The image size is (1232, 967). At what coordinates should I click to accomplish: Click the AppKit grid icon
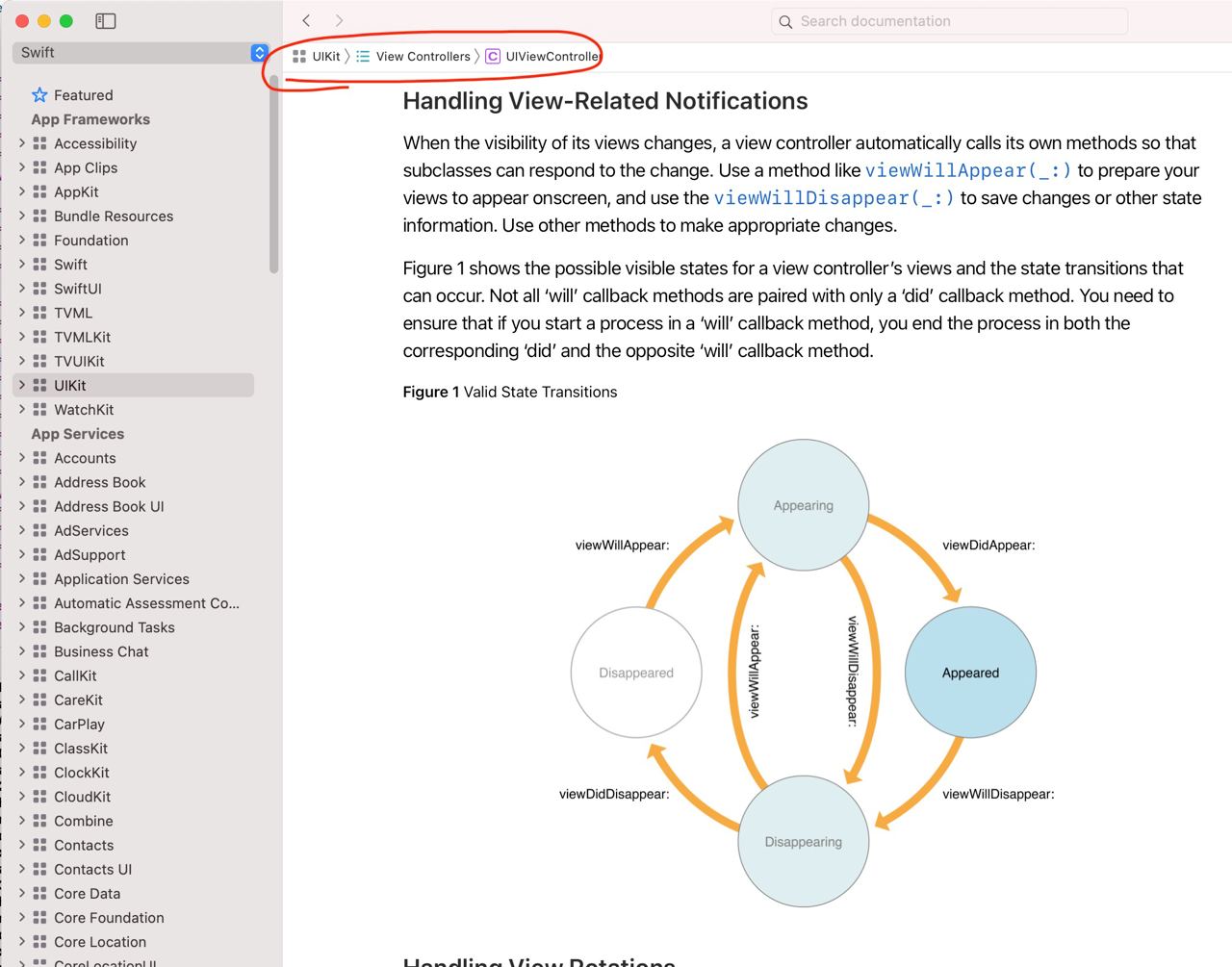pos(39,191)
